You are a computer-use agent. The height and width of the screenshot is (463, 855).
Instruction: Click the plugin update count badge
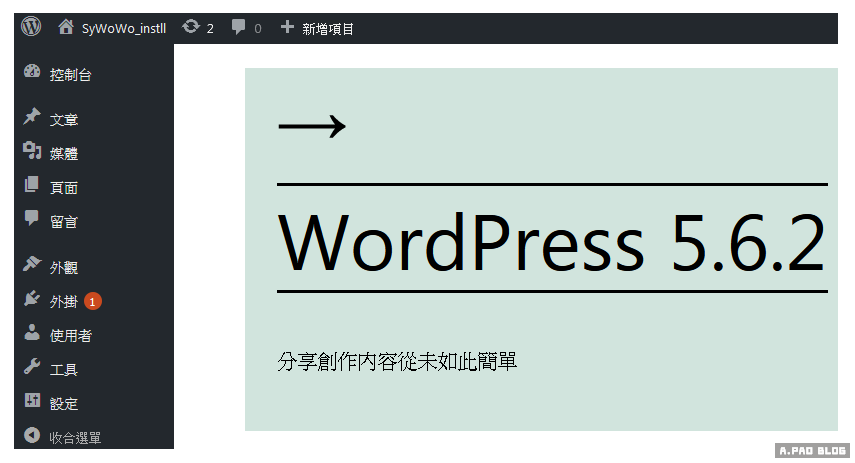coord(92,301)
